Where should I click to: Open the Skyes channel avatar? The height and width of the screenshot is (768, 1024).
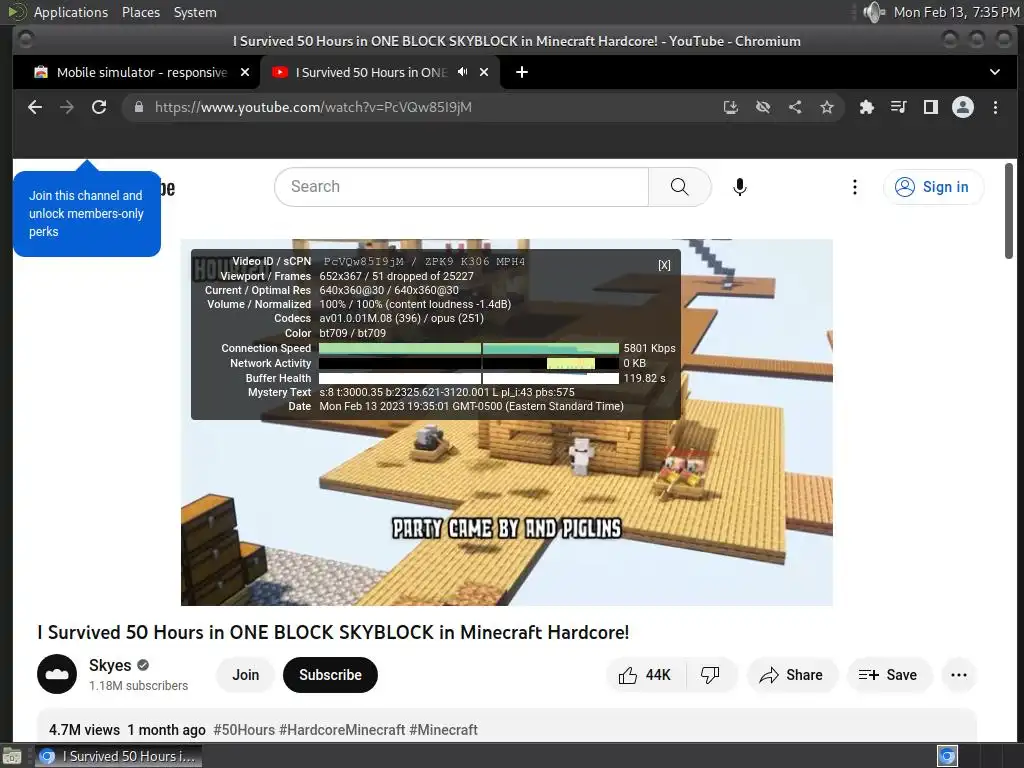pos(57,673)
